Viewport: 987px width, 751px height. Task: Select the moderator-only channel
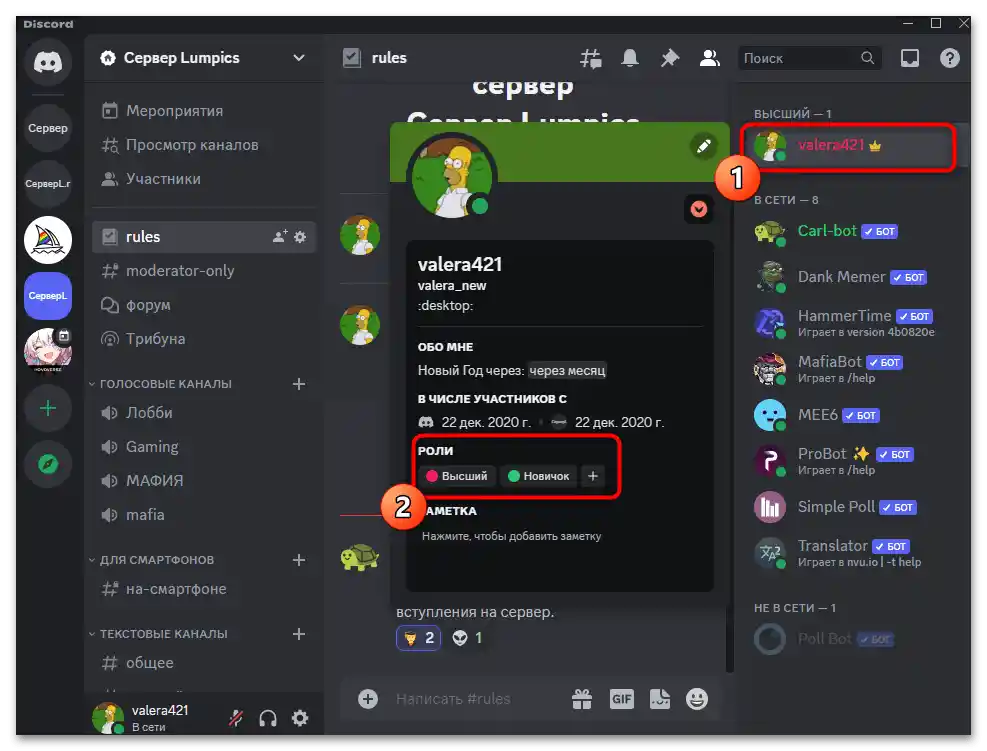pyautogui.click(x=203, y=271)
